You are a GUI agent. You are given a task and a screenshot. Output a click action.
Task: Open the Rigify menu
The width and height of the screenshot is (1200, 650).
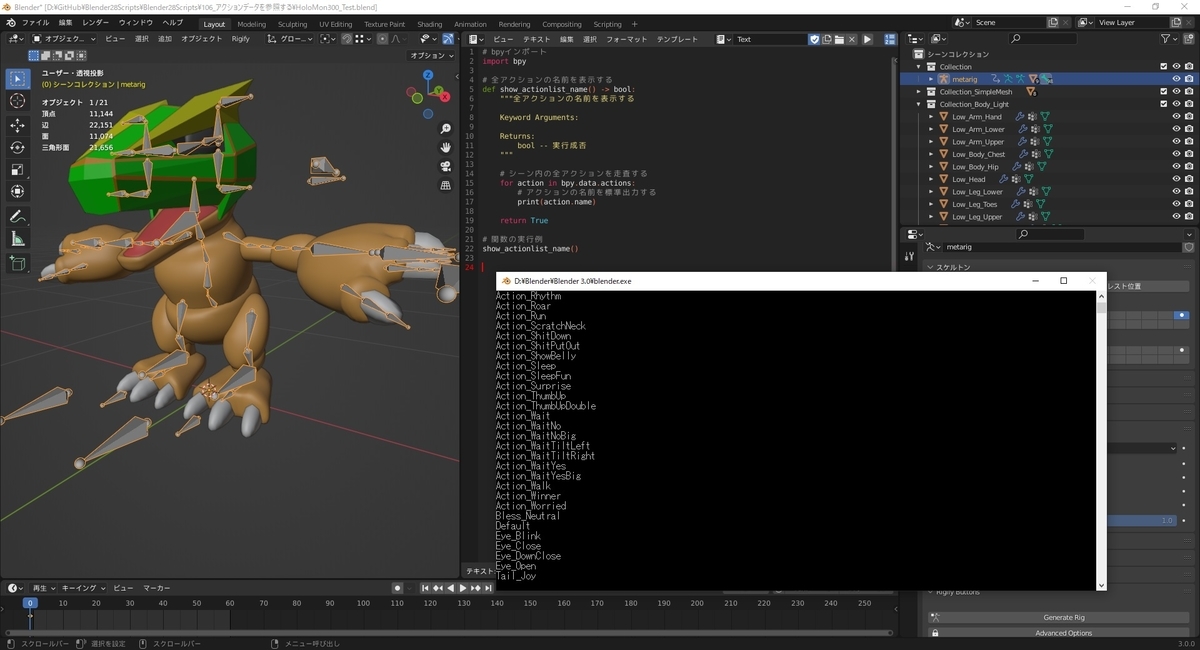click(x=242, y=38)
